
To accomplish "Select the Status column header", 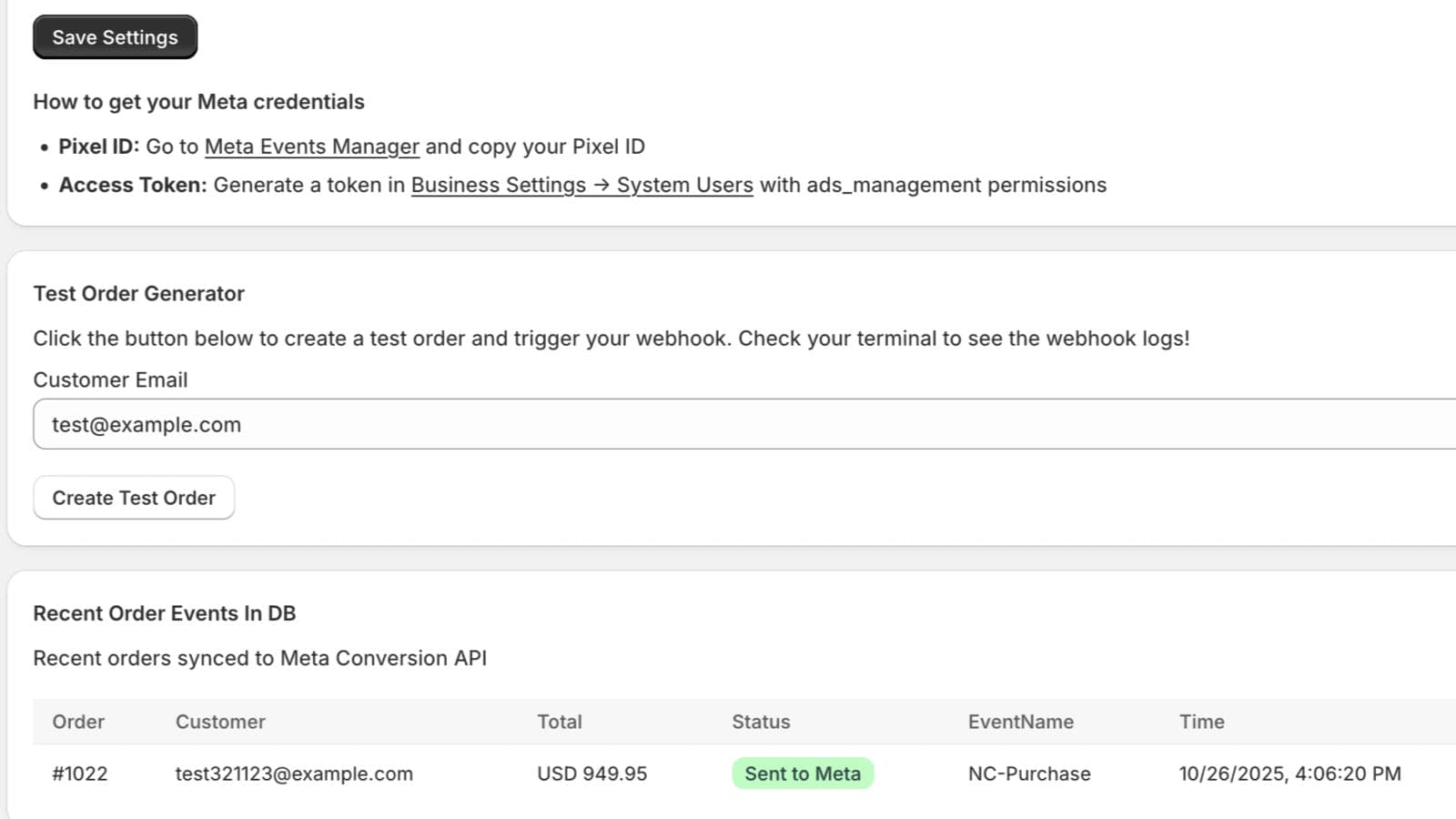I will [x=761, y=722].
